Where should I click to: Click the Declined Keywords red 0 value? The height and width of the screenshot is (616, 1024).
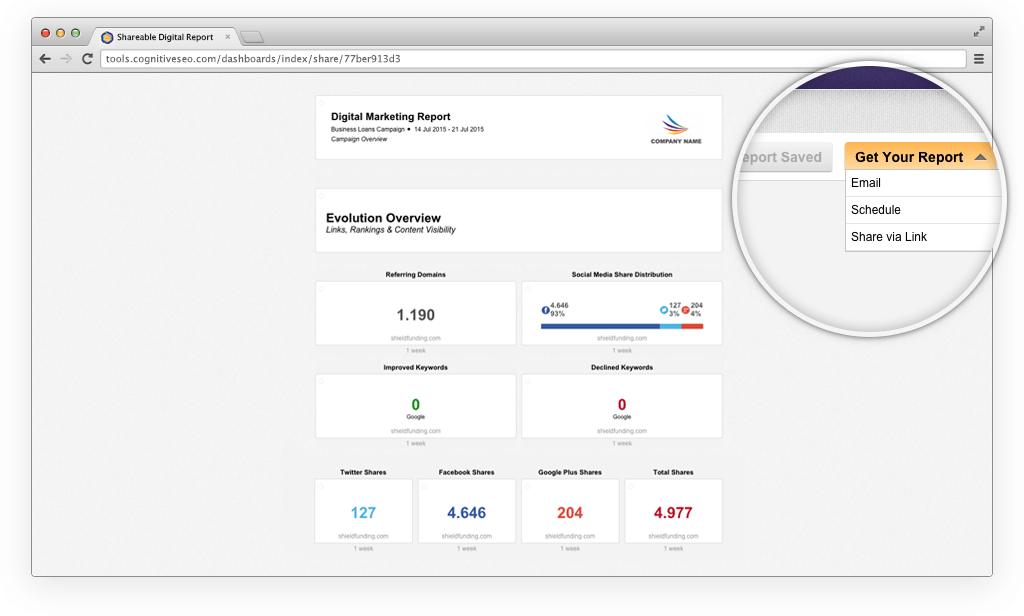[x=622, y=404]
